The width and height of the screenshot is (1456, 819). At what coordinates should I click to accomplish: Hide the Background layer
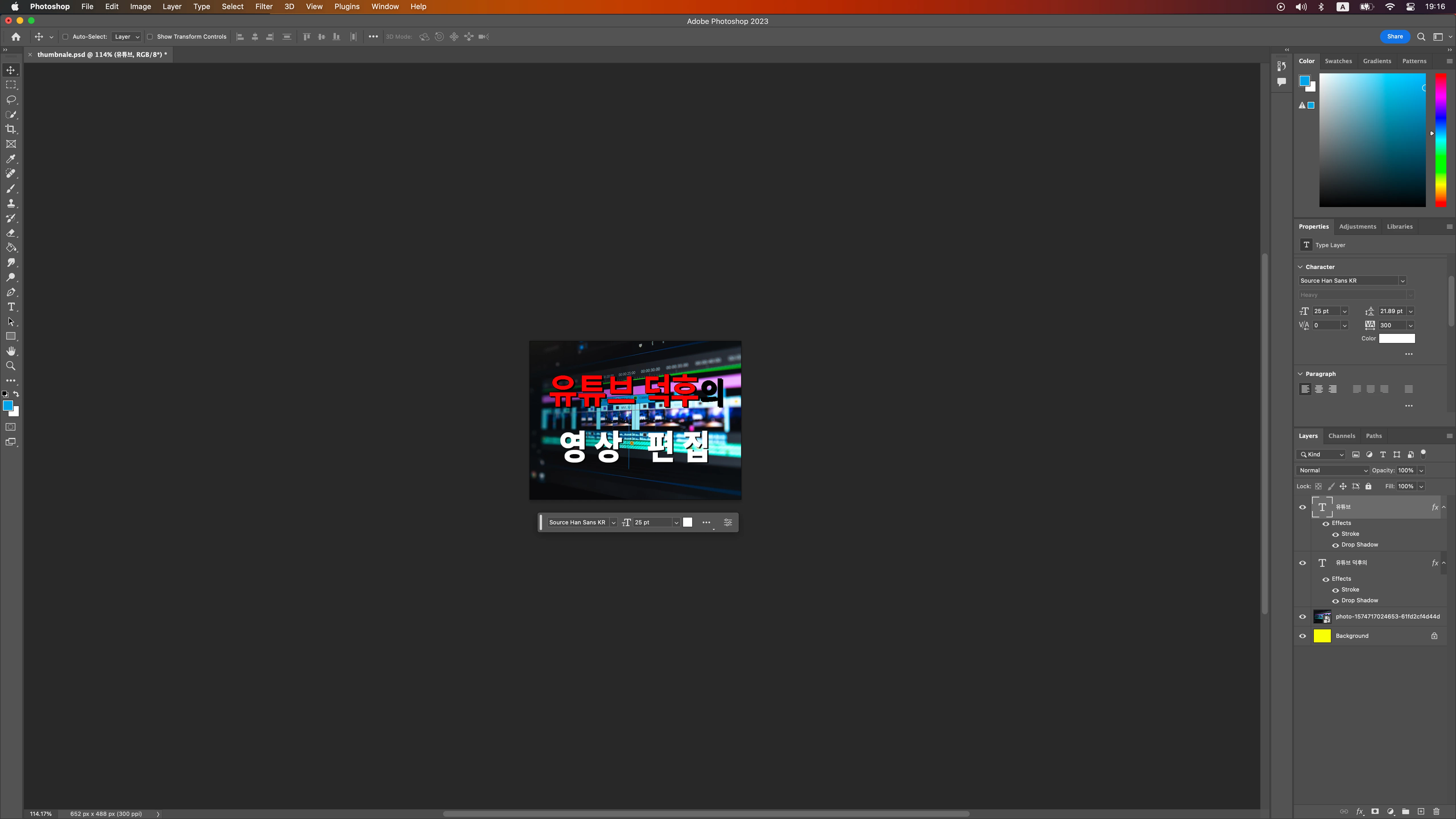click(1302, 636)
